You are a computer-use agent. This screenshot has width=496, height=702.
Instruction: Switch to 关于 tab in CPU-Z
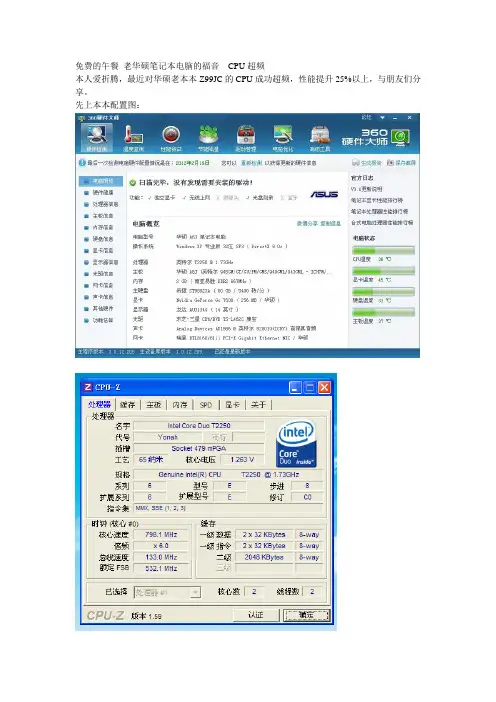tap(258, 405)
